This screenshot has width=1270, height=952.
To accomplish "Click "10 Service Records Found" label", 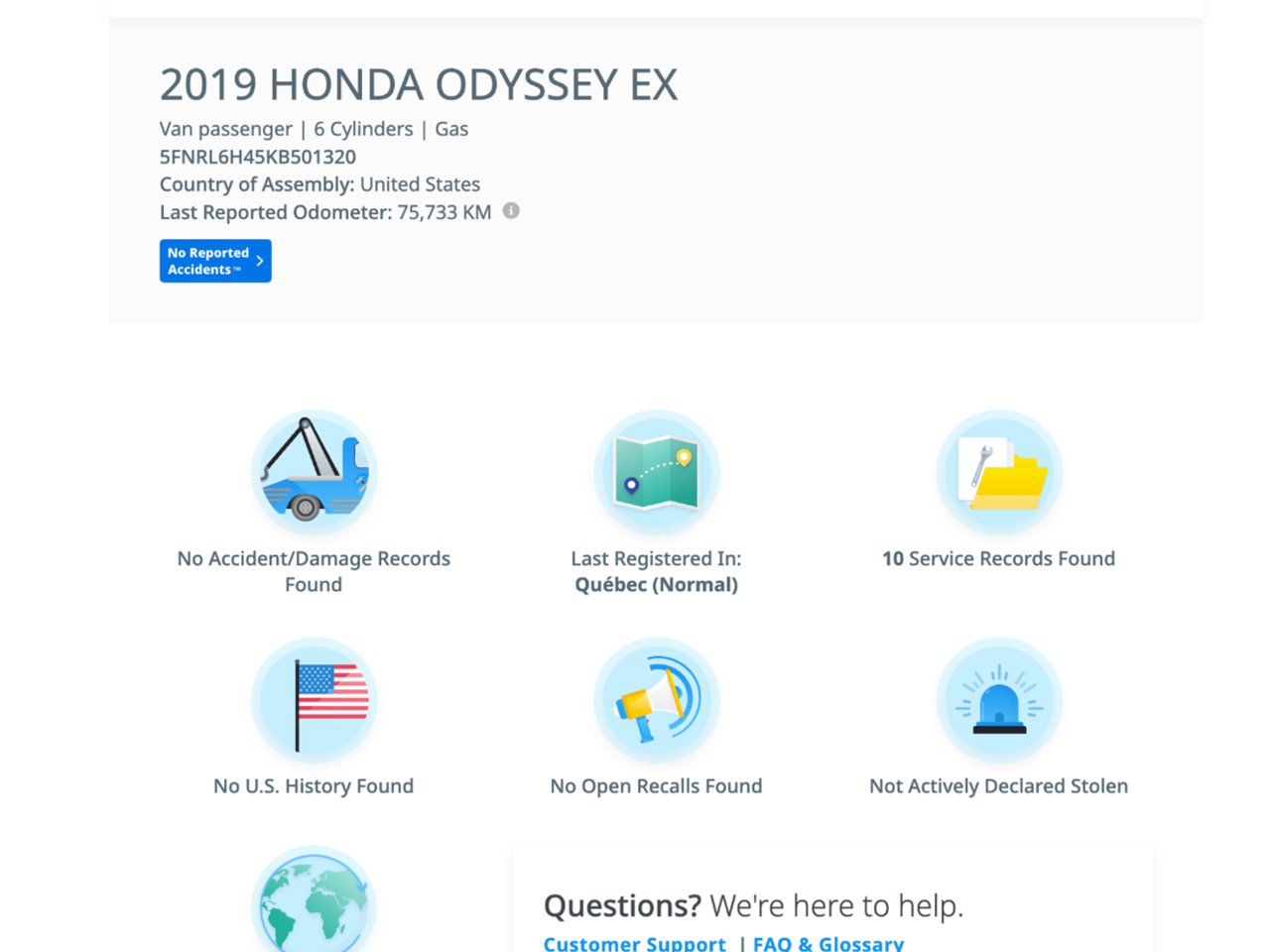I will click(x=998, y=558).
